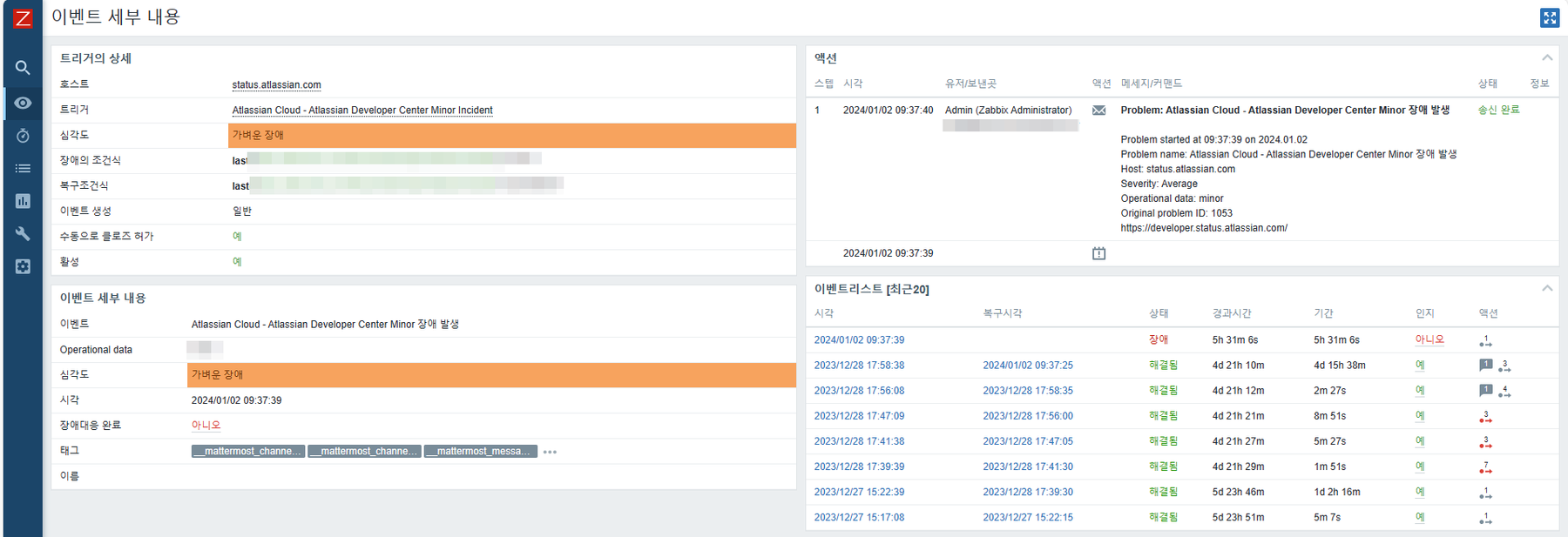The width and height of the screenshot is (1568, 537).
Task: Open event 2024/01/02 09:37:39 in the list
Action: coord(859,340)
